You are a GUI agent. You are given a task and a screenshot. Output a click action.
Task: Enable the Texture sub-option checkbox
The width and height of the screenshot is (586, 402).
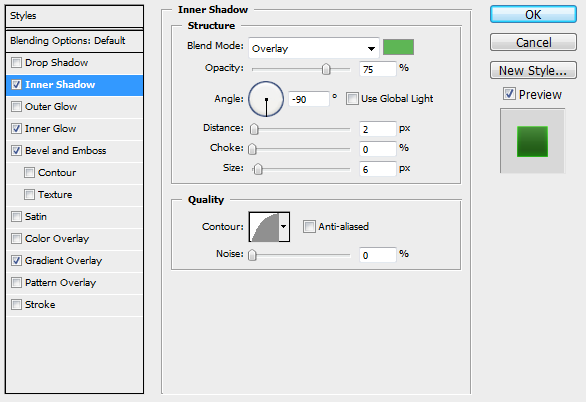click(x=29, y=195)
